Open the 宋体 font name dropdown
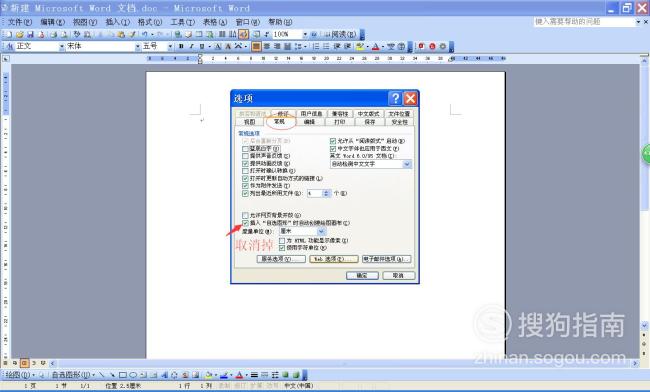 (x=138, y=46)
